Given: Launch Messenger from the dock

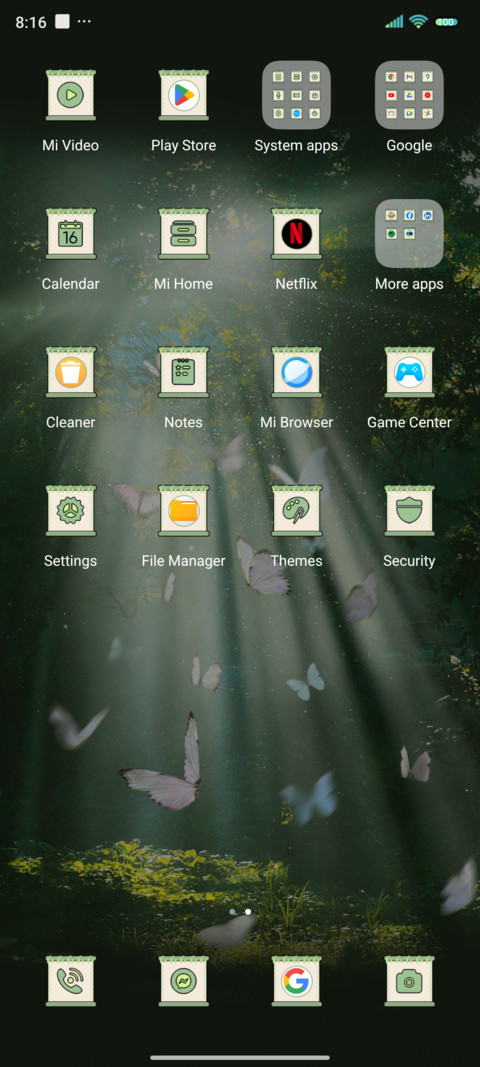Looking at the screenshot, I should [183, 981].
